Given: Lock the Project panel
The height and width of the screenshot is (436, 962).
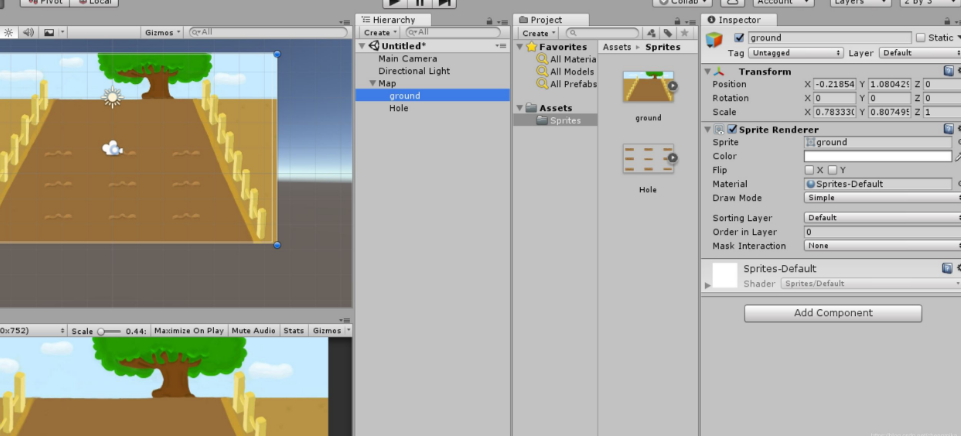Looking at the screenshot, I should [679, 20].
